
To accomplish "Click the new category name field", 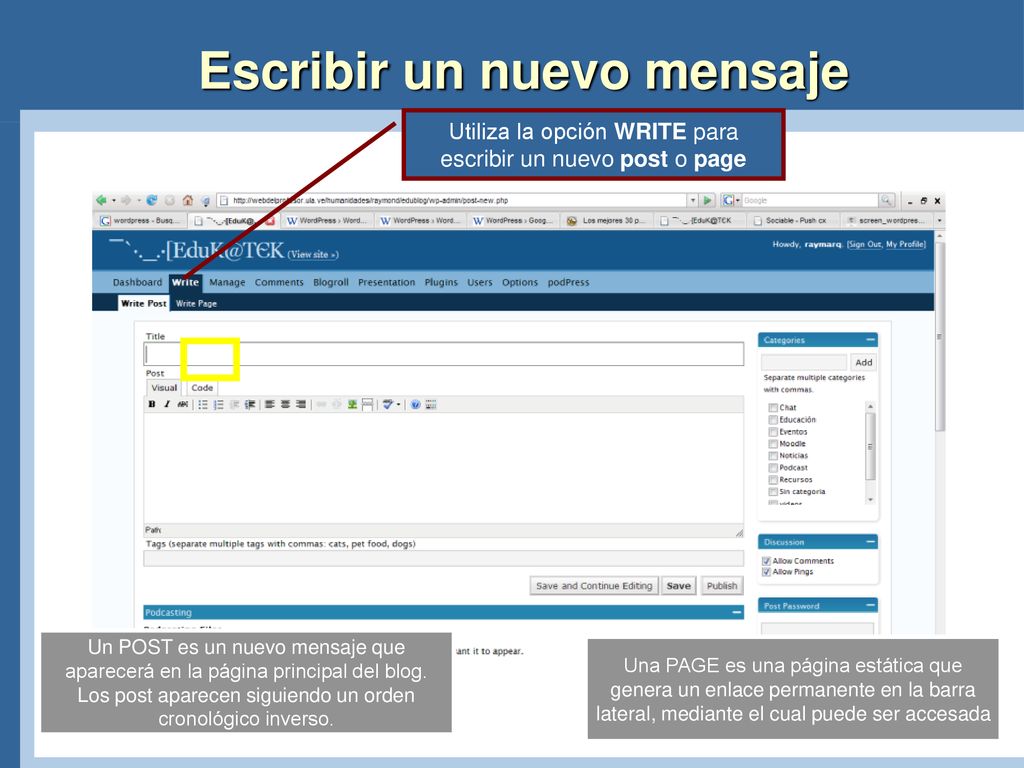I will pyautogui.click(x=804, y=362).
